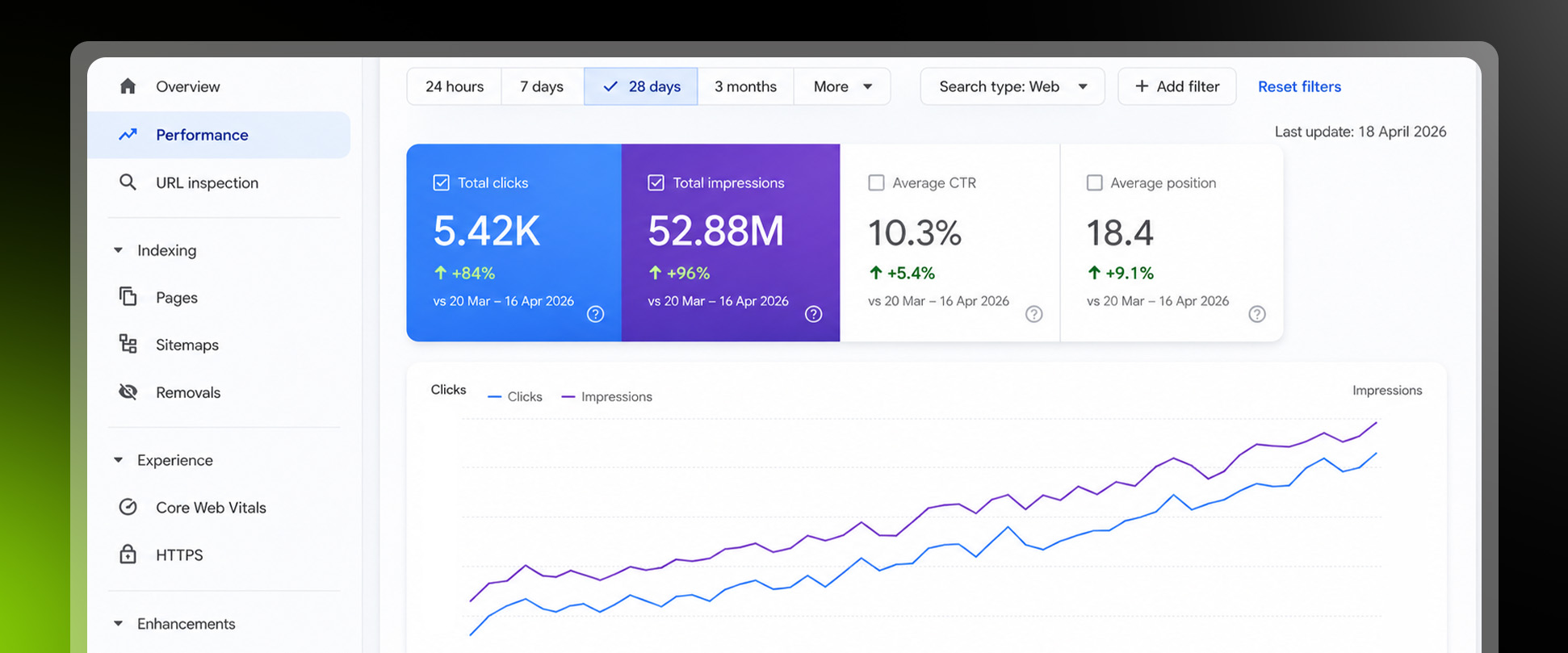This screenshot has width=1568, height=653.
Task: Open help for Average CTR card
Action: coord(1033,314)
